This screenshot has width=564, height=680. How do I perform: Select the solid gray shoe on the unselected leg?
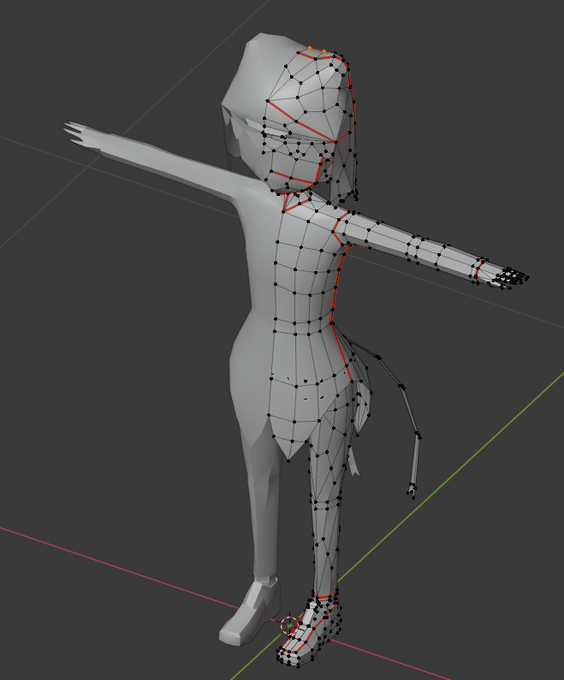(x=249, y=613)
